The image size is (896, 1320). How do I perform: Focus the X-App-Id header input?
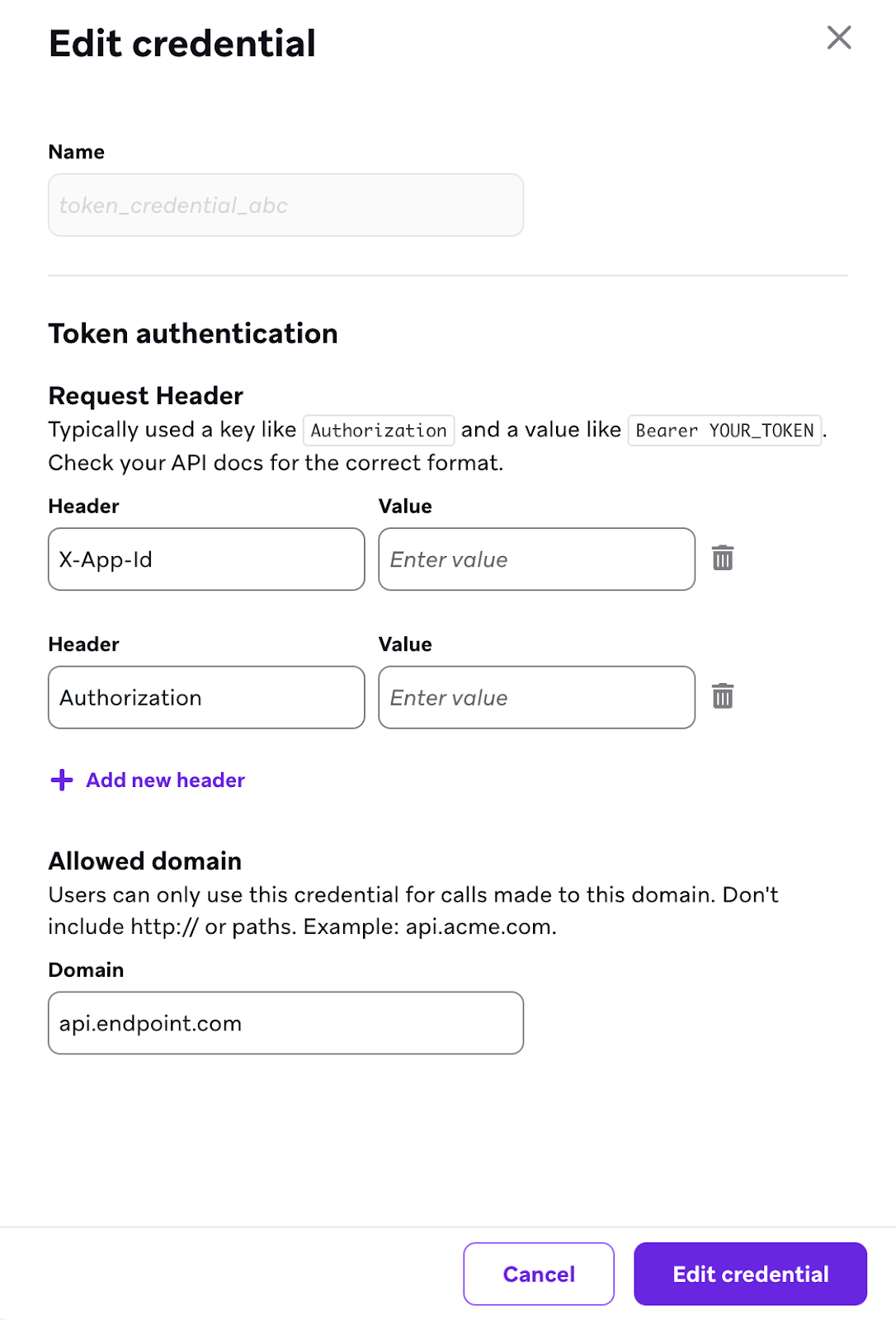[206, 559]
